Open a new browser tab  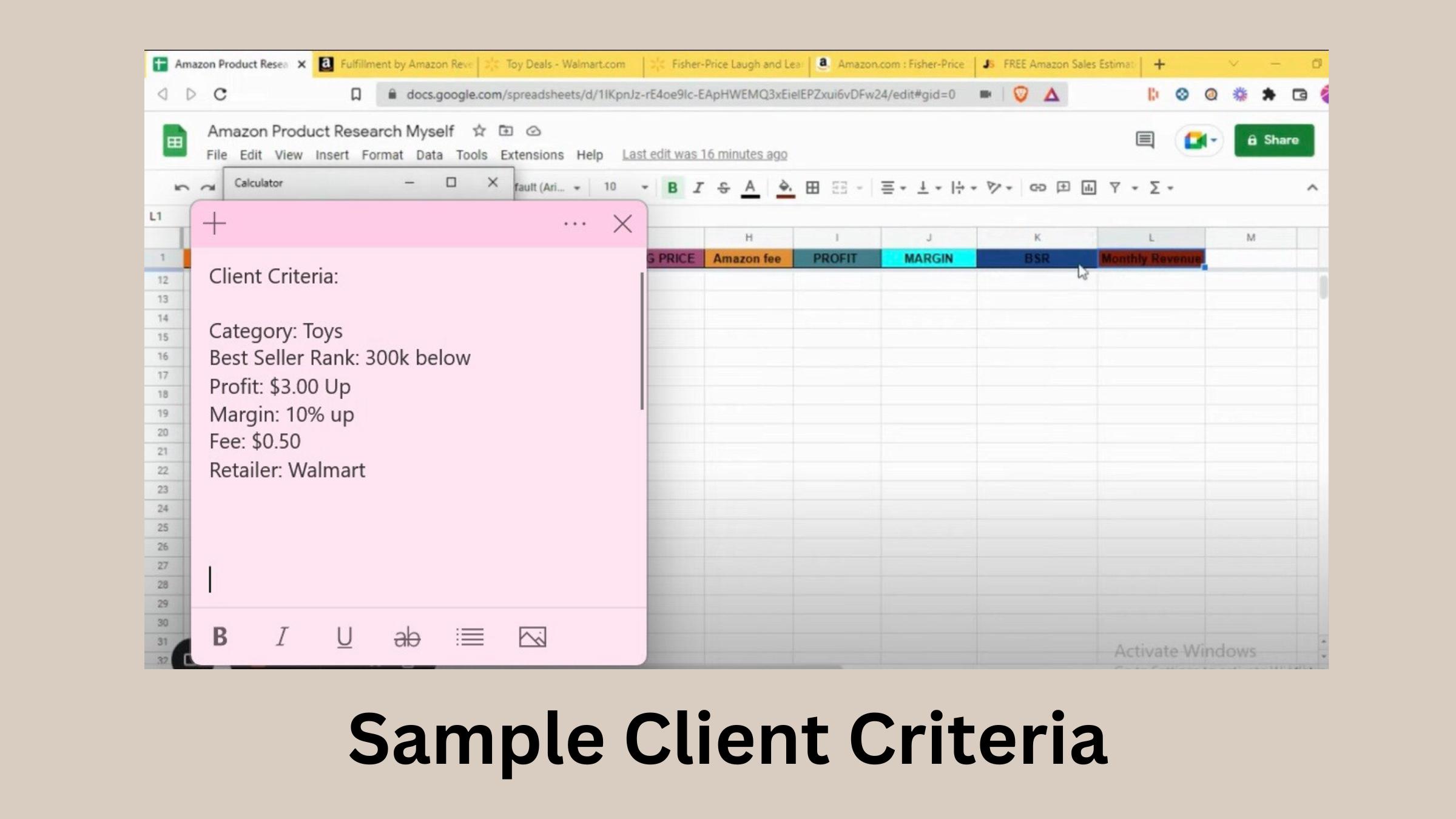coord(1159,64)
